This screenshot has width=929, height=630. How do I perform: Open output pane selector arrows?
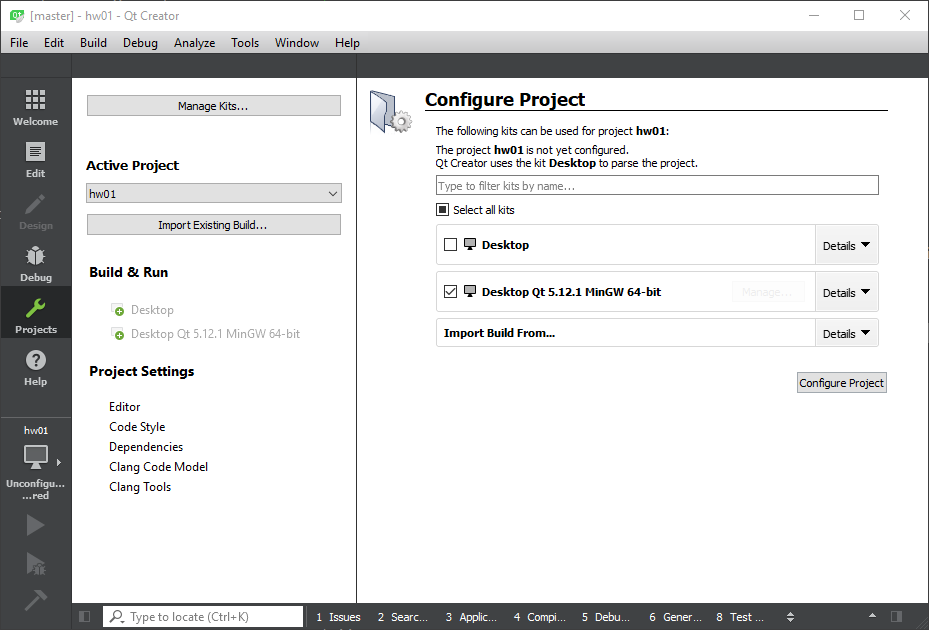(x=790, y=617)
